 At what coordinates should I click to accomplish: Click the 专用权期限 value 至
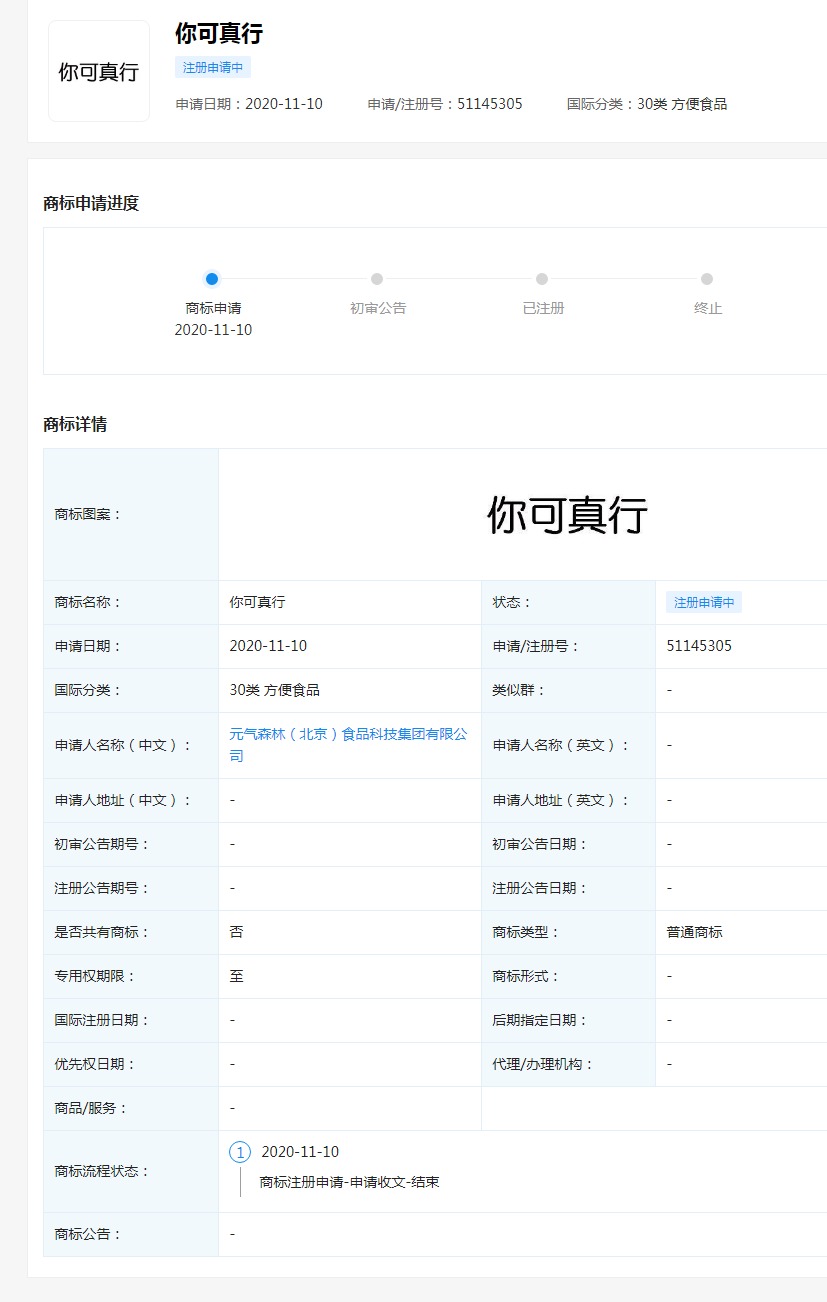point(237,976)
